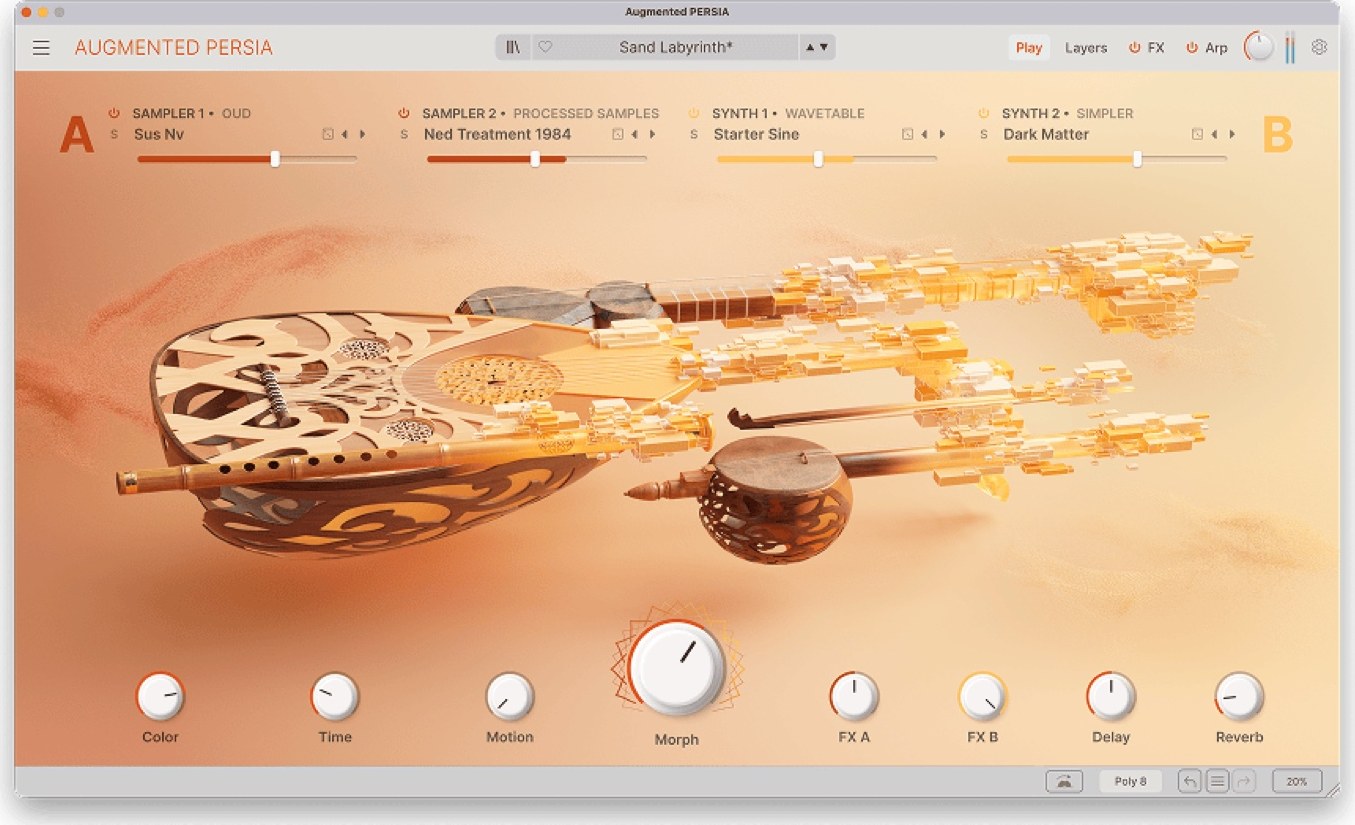Select previous Sampler 2 sample with left arrow
This screenshot has width=1355, height=825.
pyautogui.click(x=634, y=134)
